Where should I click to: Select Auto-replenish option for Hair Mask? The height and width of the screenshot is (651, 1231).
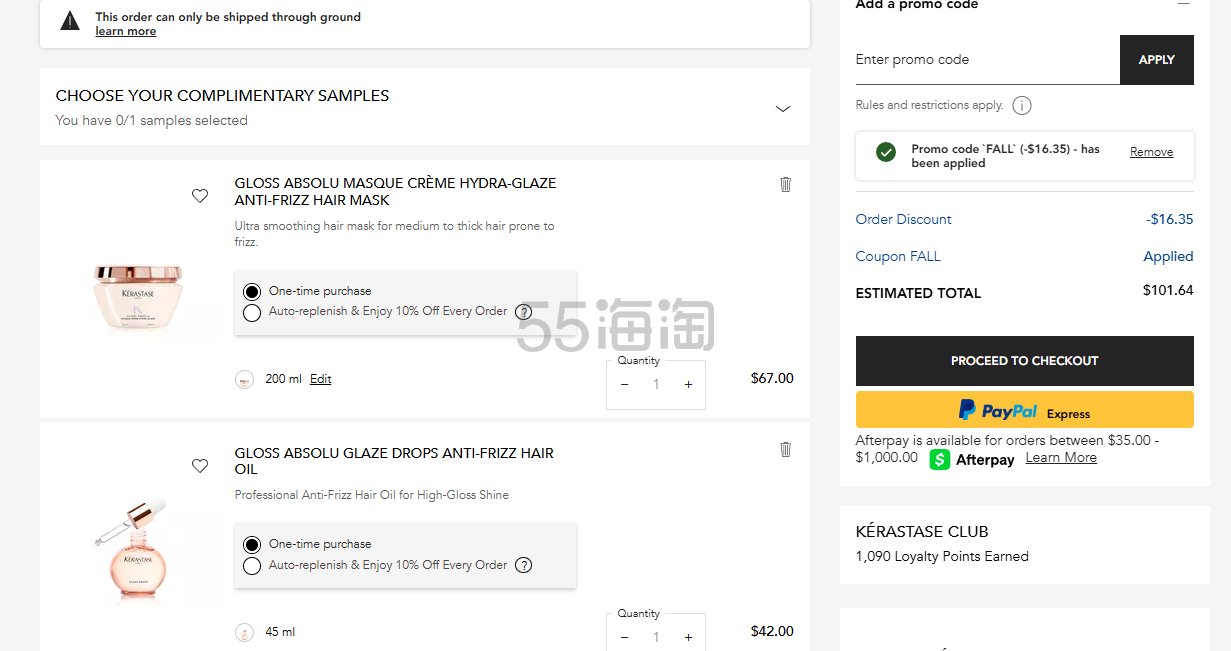tap(252, 313)
